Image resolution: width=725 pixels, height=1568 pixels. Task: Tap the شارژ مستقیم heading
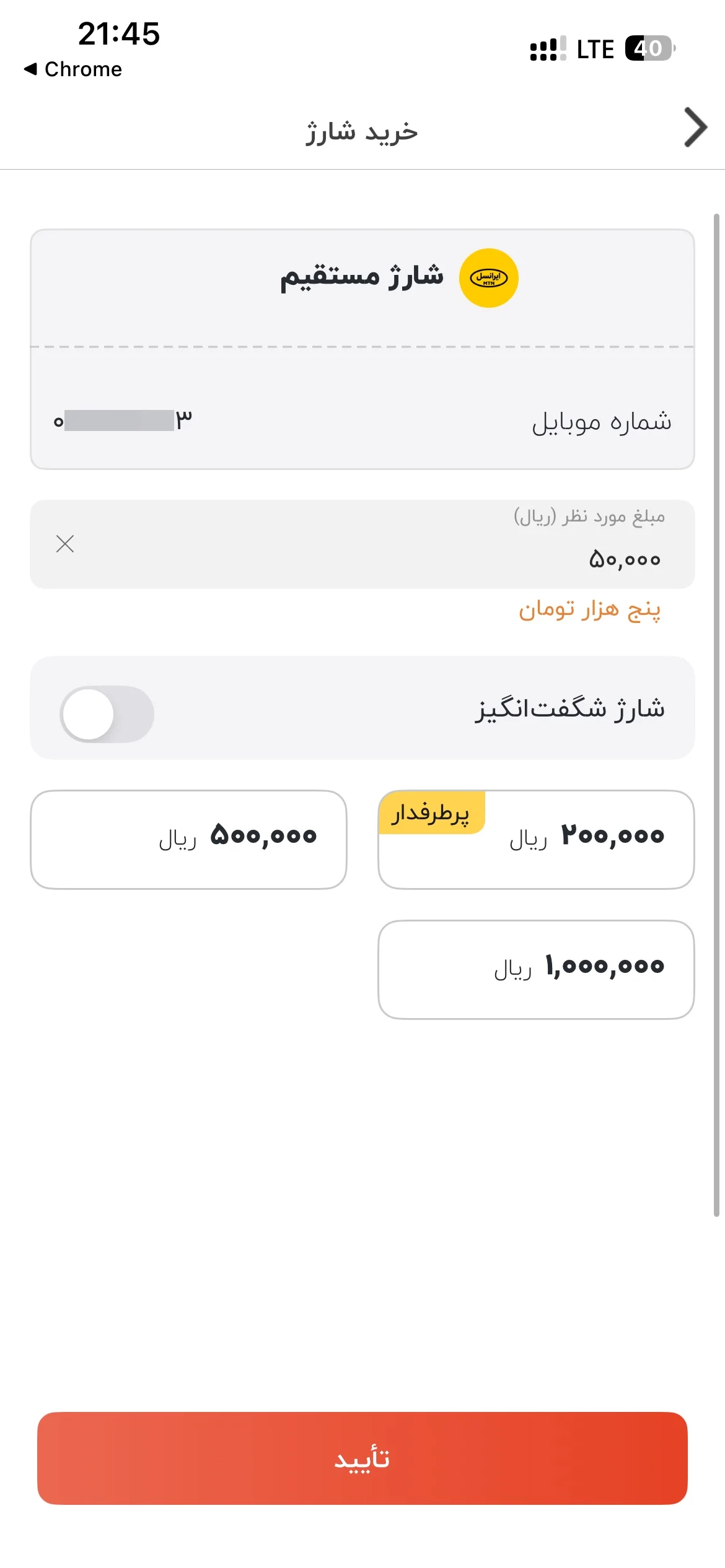coord(362,277)
